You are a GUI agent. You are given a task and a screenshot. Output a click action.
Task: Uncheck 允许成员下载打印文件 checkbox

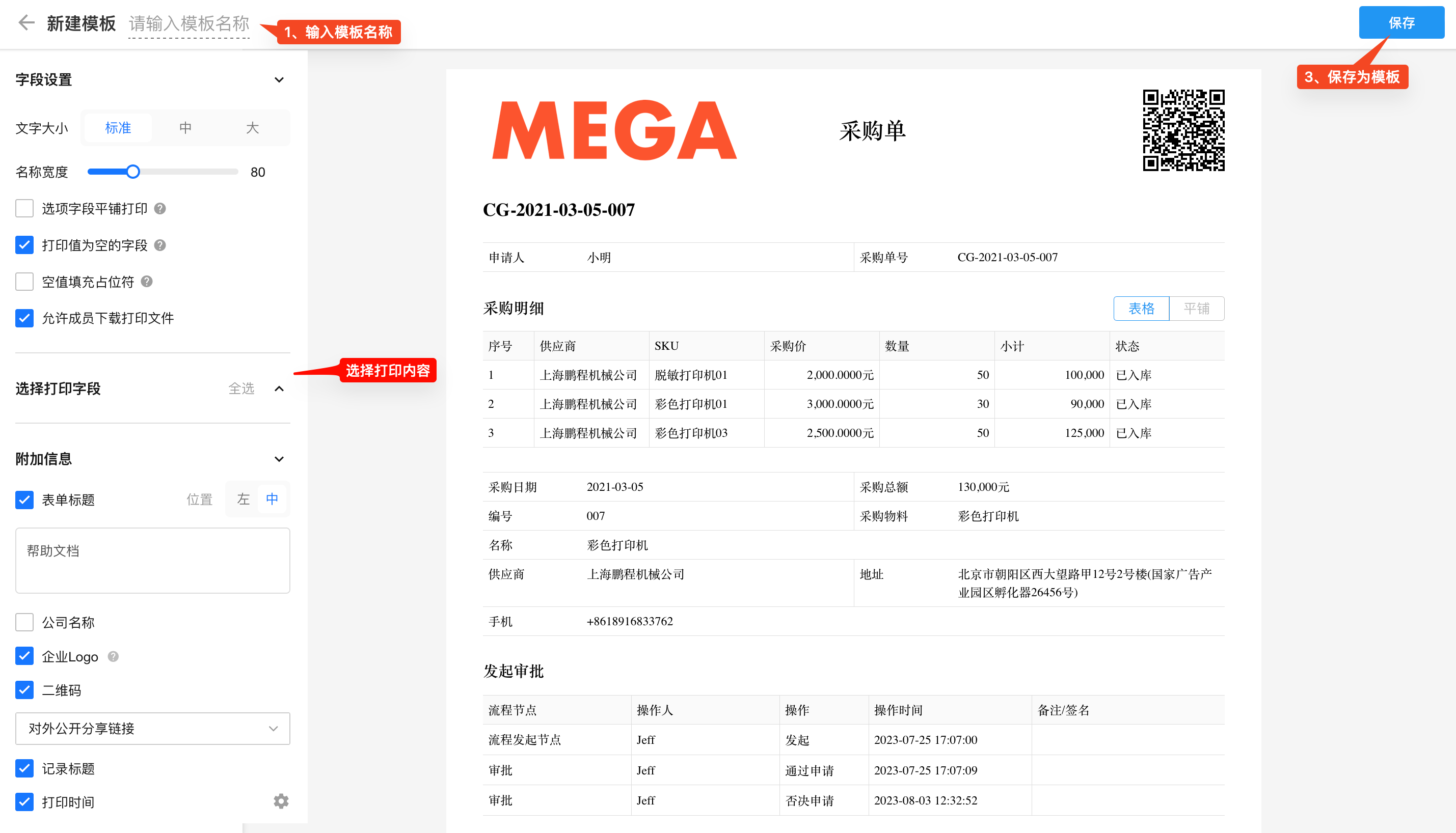(24, 318)
